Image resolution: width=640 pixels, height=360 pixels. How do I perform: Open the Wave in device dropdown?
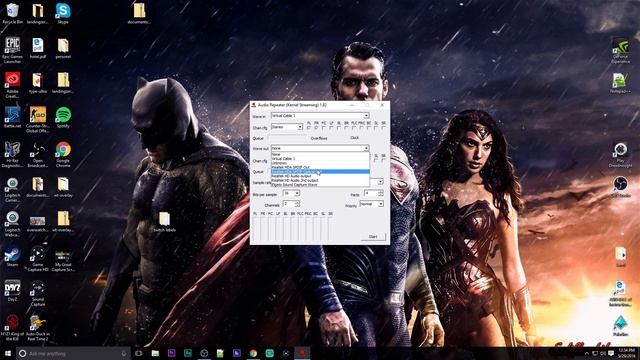[320, 116]
